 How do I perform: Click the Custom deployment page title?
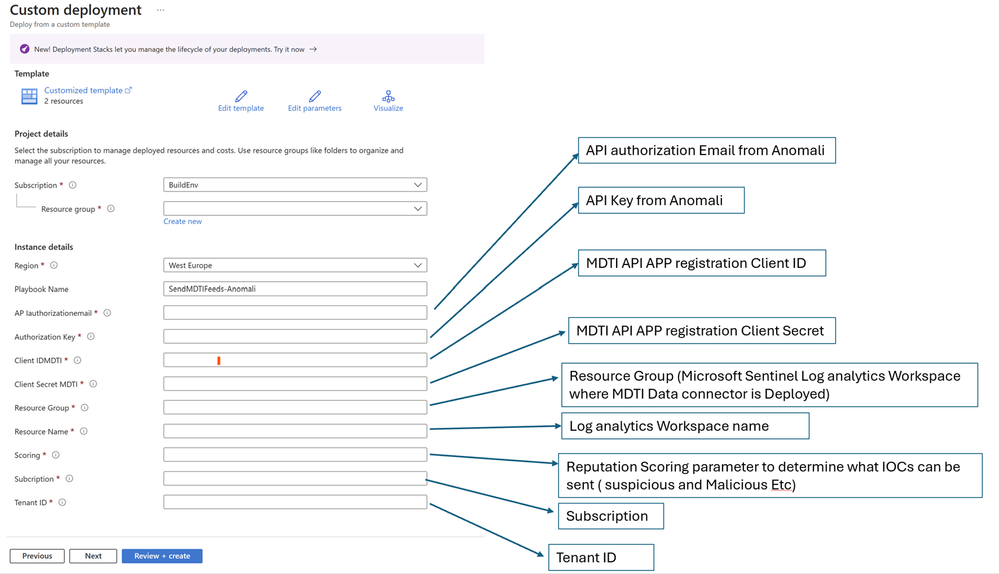76,10
